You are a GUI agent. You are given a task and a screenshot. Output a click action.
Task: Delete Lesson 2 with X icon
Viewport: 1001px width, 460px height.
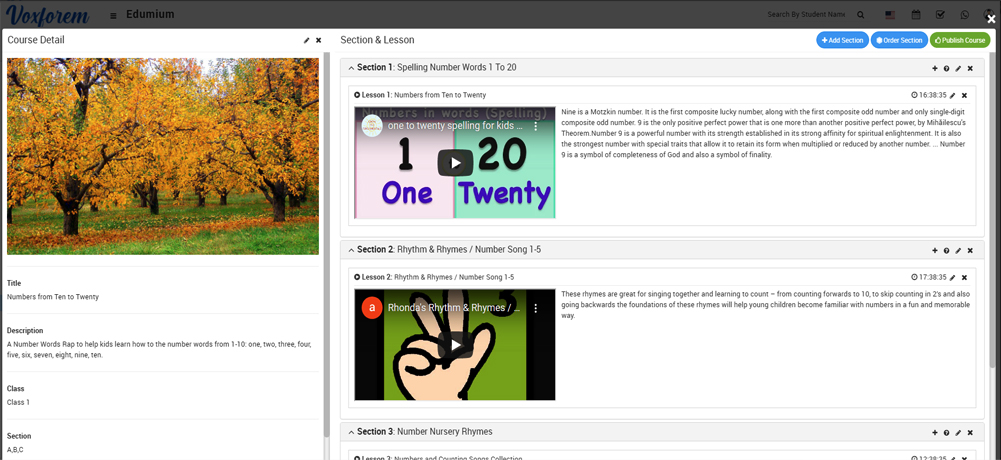tap(964, 277)
